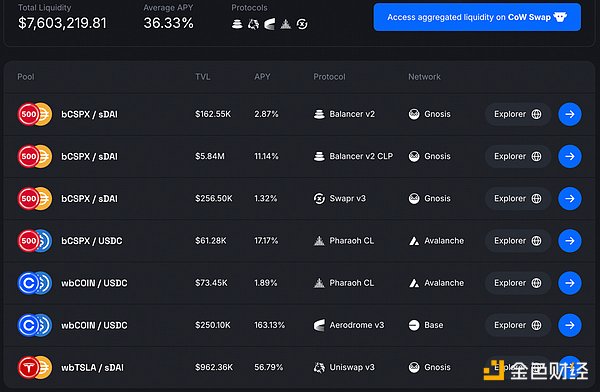Sort pools by the TVL column header
This screenshot has width=600, height=392.
(203, 77)
